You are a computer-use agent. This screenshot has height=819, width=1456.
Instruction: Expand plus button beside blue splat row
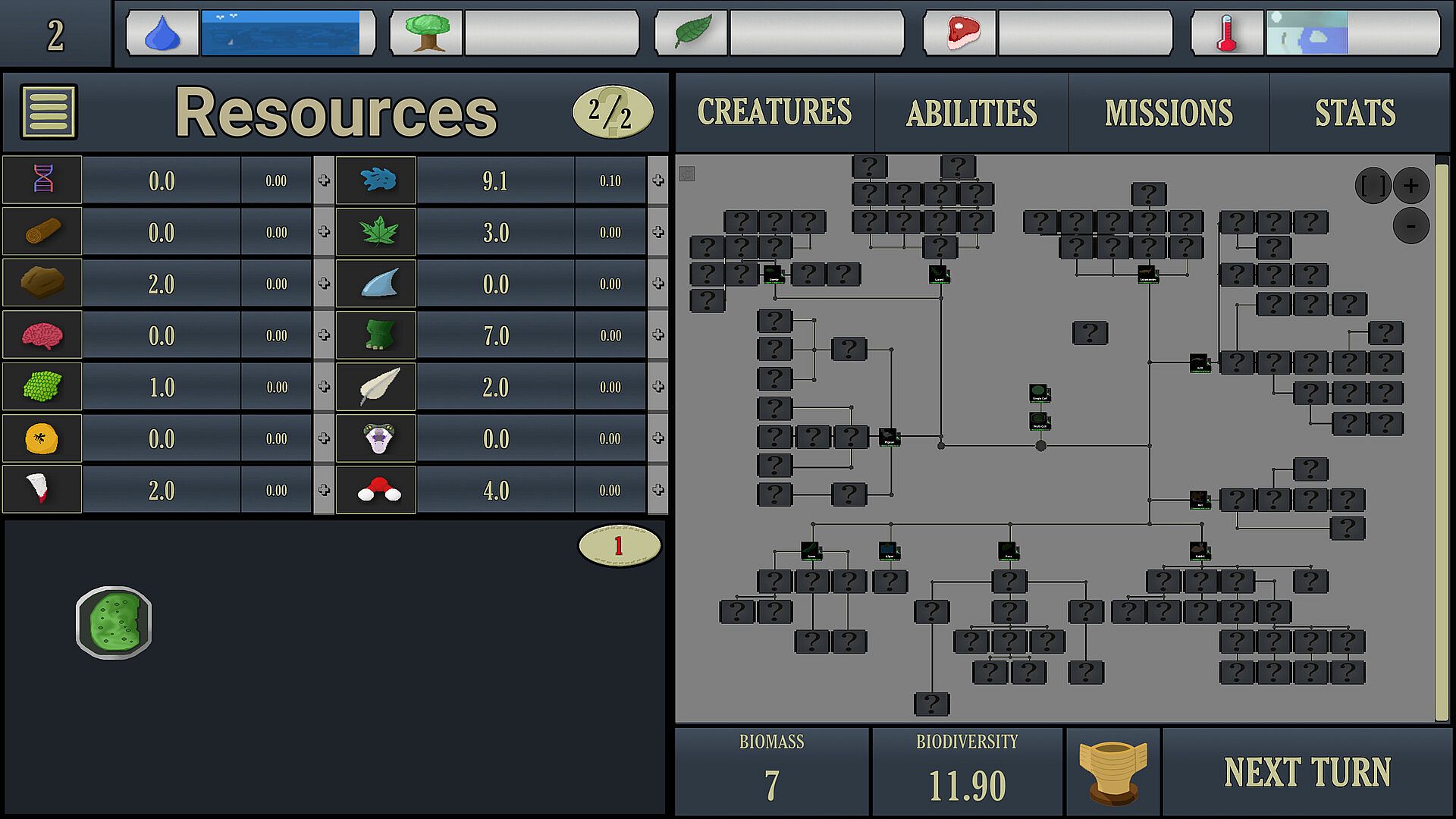coord(658,180)
